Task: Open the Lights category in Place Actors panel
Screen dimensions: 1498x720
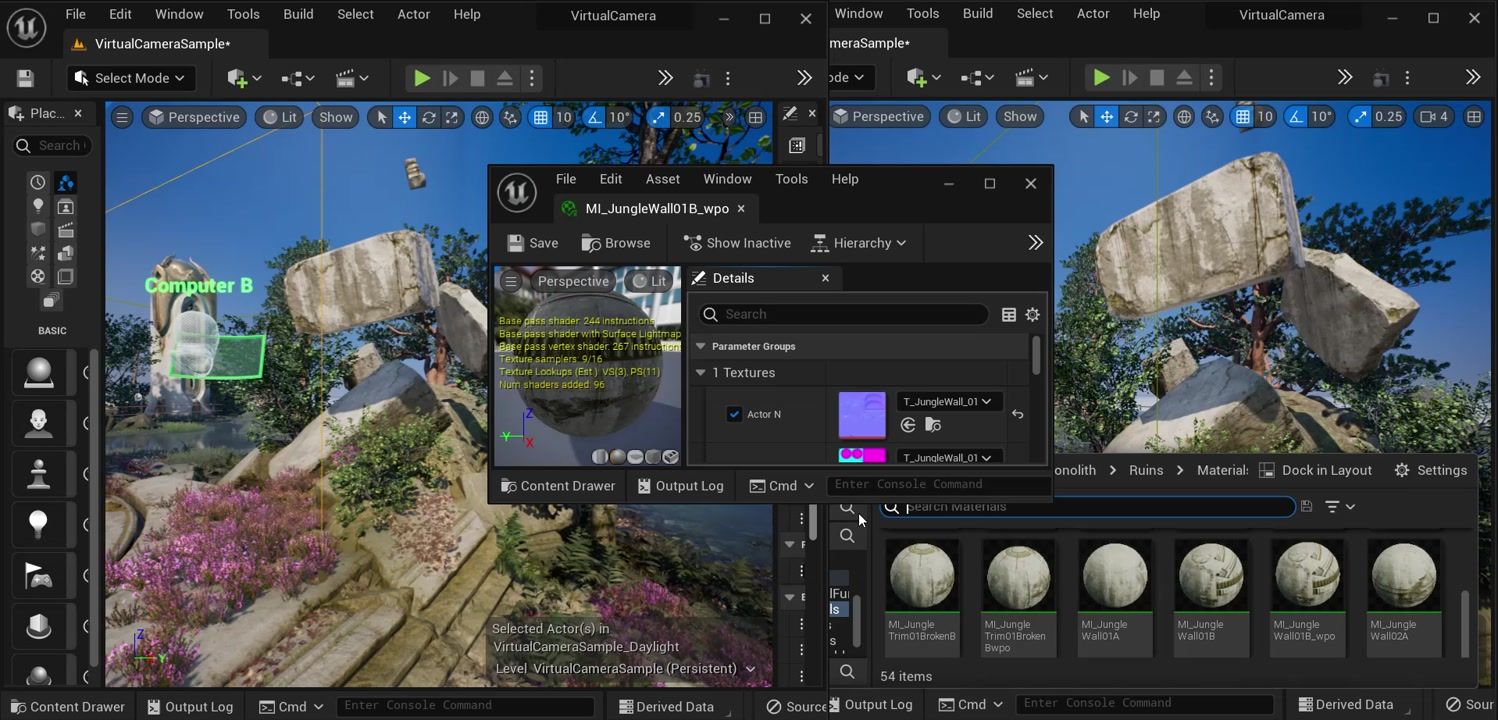Action: tap(38, 205)
